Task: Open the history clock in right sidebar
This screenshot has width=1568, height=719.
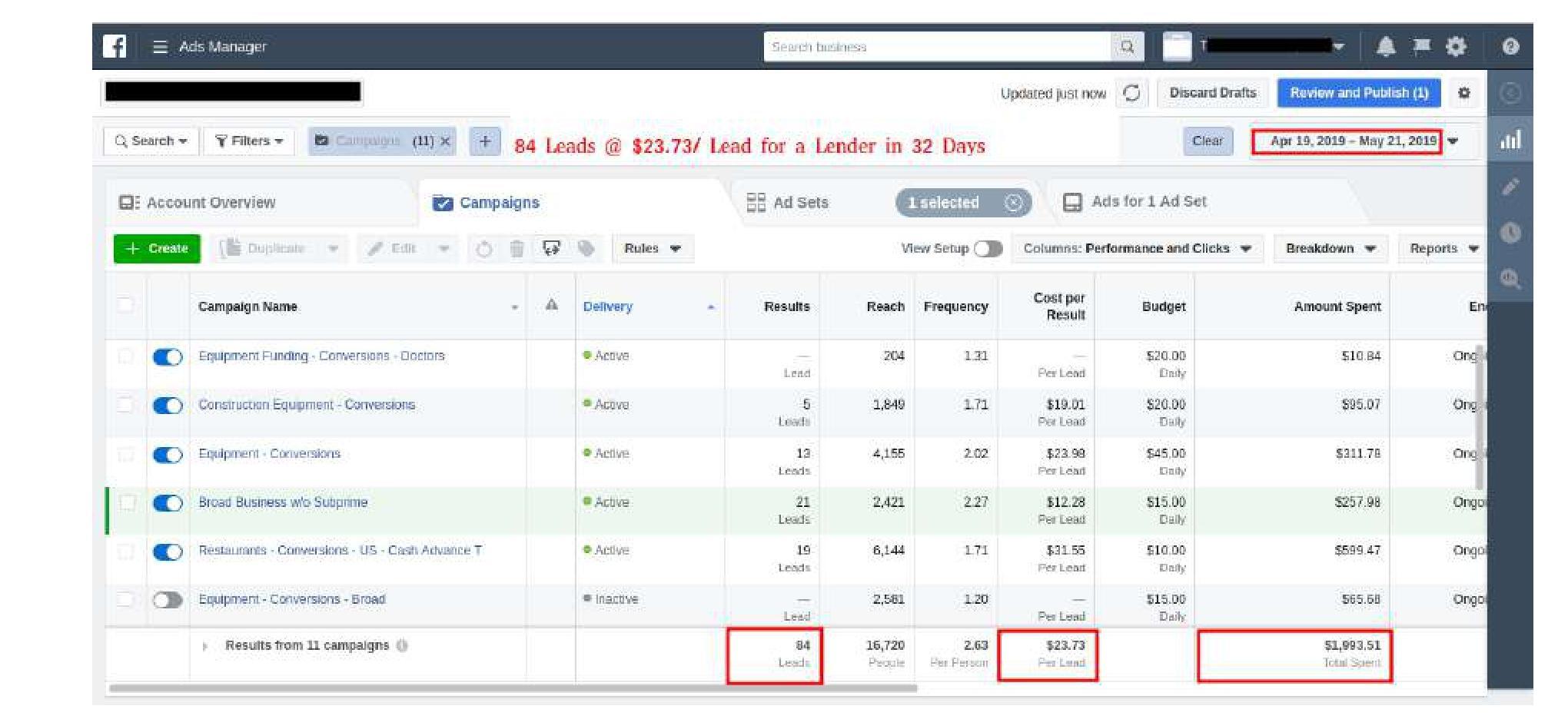Action: click(x=1510, y=233)
